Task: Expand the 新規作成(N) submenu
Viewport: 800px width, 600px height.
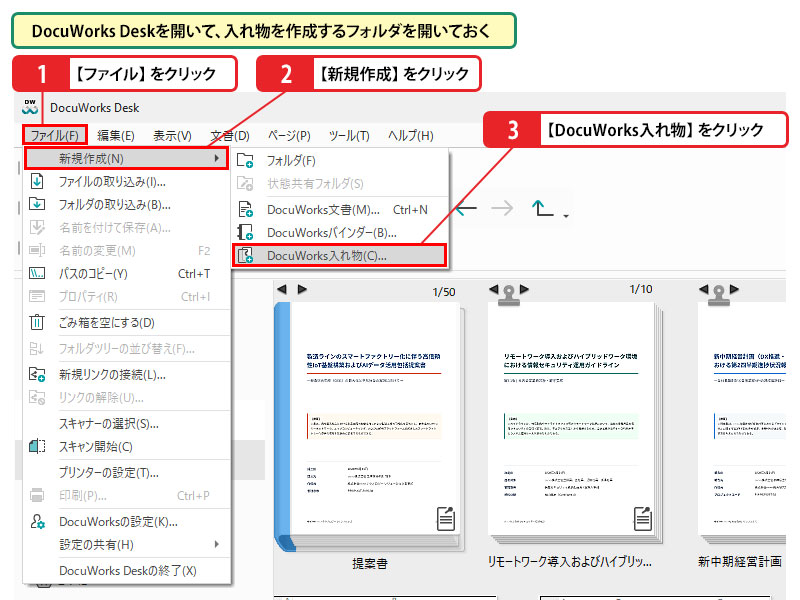Action: (126, 159)
